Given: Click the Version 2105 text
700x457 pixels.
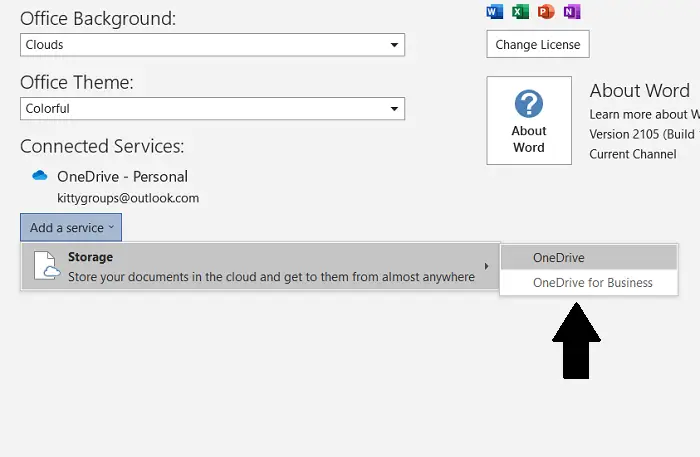Looking at the screenshot, I should click(644, 134).
